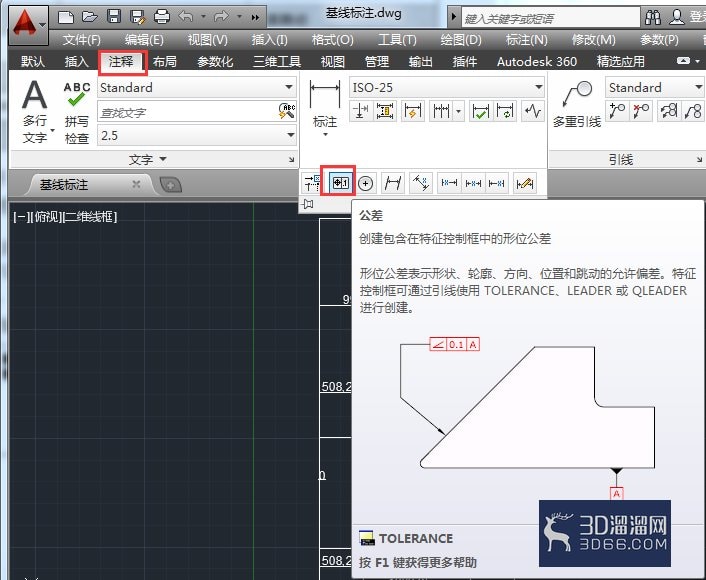706x580 pixels.
Task: Switch to the 插入 ribbon tab
Action: [77, 61]
